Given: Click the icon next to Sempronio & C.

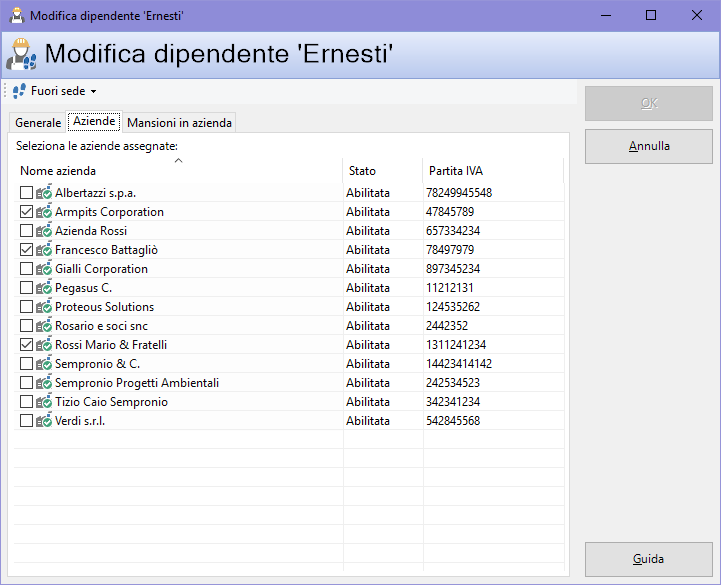Looking at the screenshot, I should tap(44, 364).
